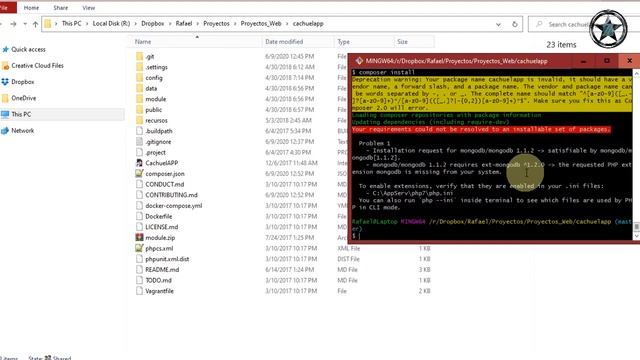Select the phpcs.xml file icon

pos(139,248)
